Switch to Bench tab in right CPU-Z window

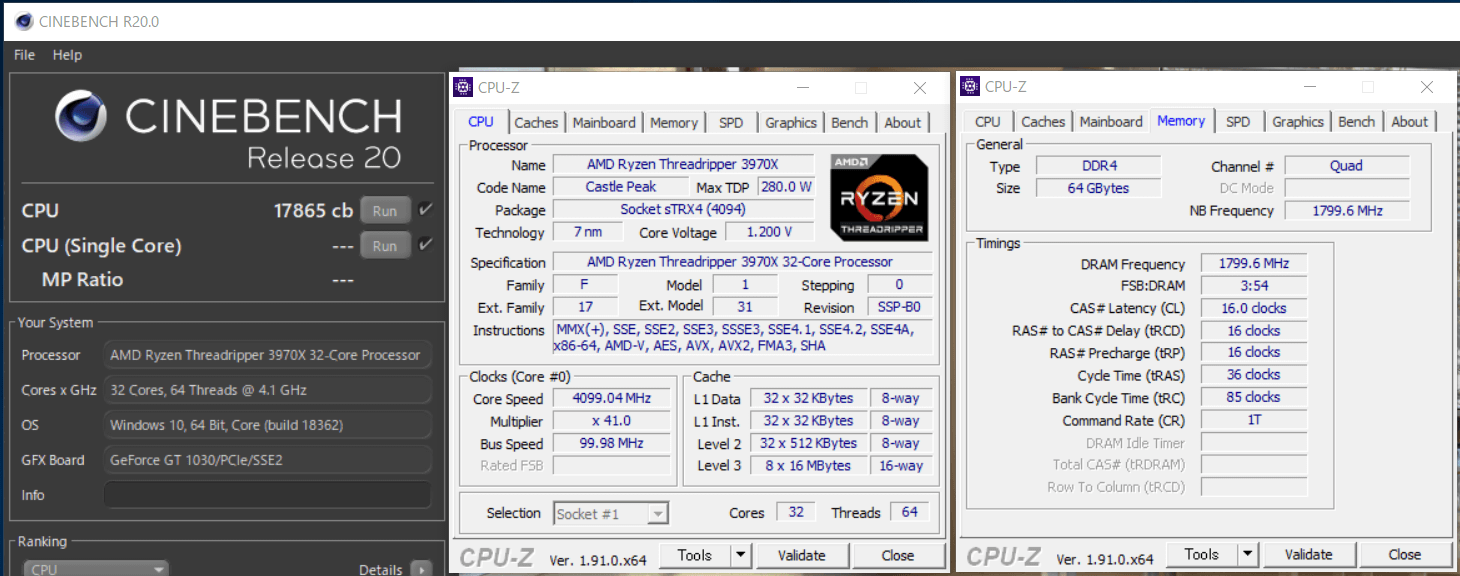1357,122
